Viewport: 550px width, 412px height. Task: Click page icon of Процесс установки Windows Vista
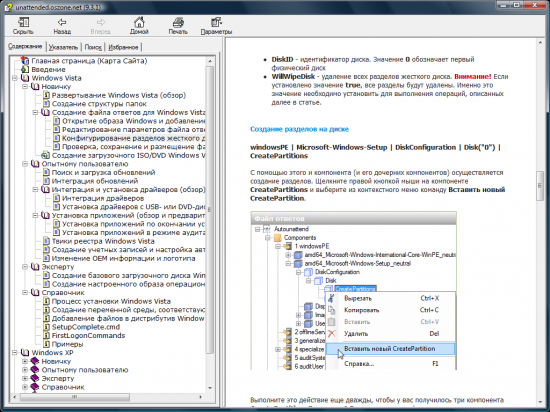pos(46,301)
